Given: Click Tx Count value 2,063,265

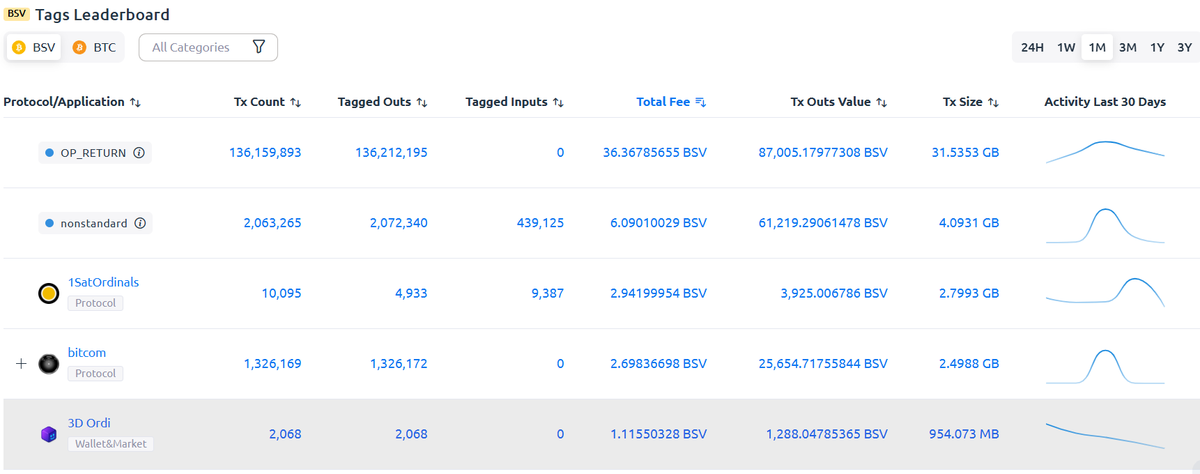Looking at the screenshot, I should point(272,222).
